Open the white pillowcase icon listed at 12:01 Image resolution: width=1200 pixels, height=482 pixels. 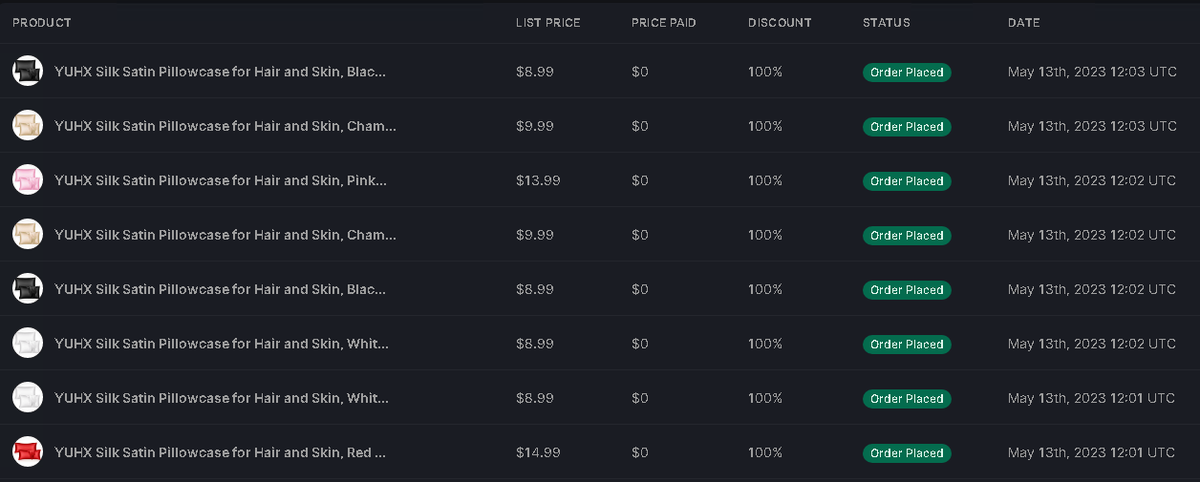coord(28,398)
